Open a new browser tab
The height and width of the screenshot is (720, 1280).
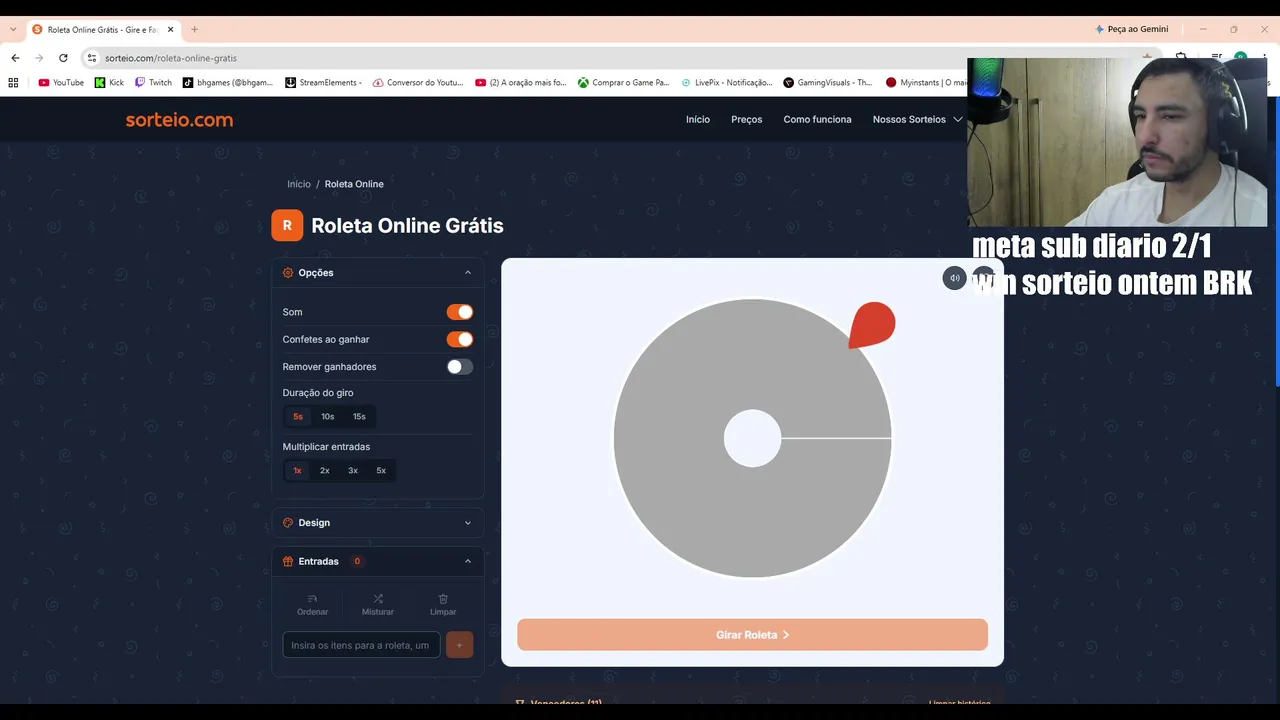click(194, 30)
